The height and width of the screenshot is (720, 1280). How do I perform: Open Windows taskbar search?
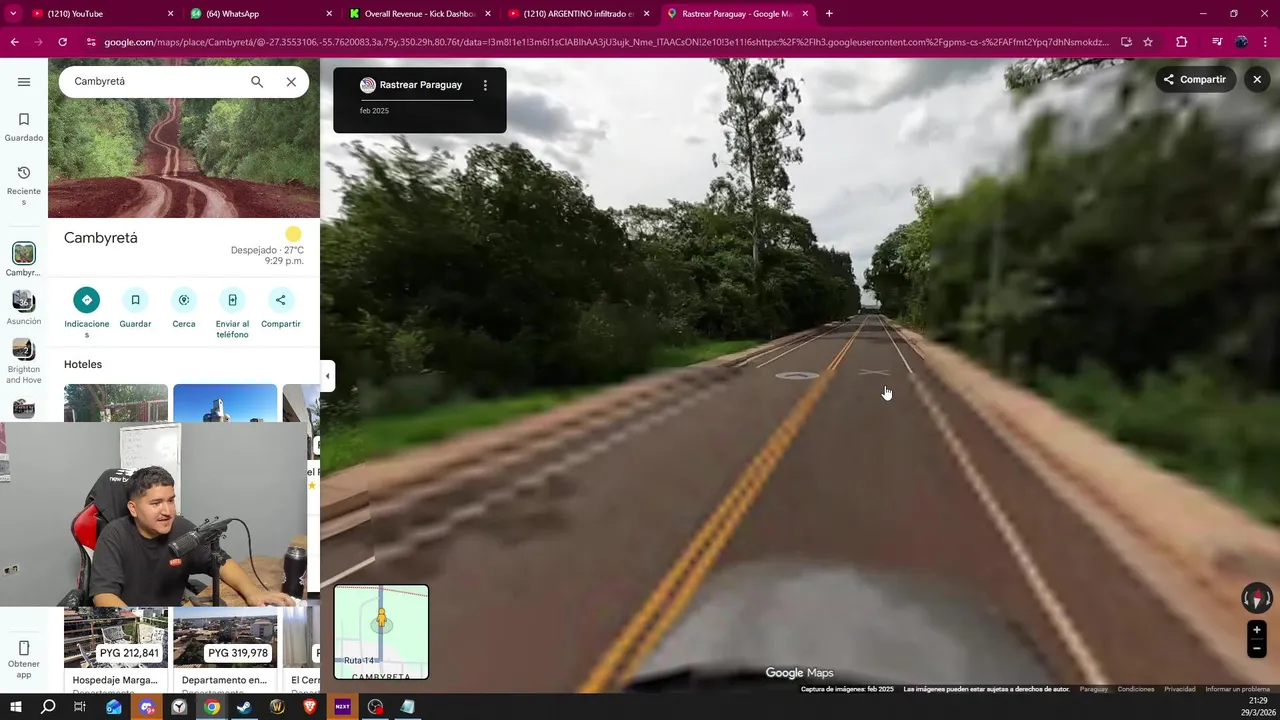(x=48, y=707)
